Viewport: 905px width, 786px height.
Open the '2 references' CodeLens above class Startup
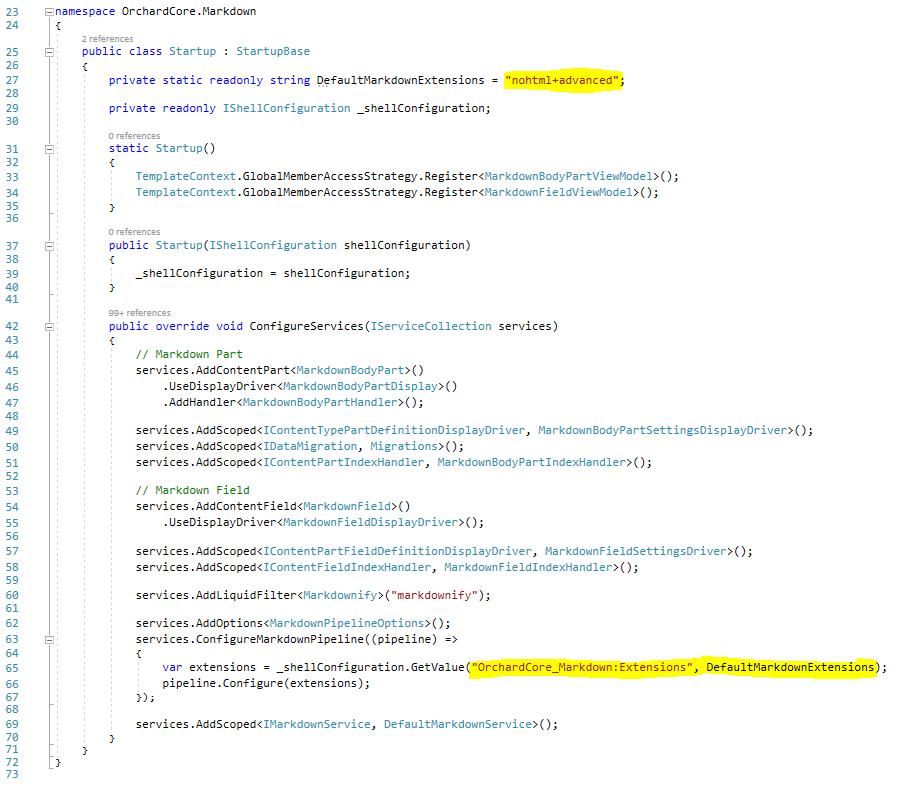[107, 39]
